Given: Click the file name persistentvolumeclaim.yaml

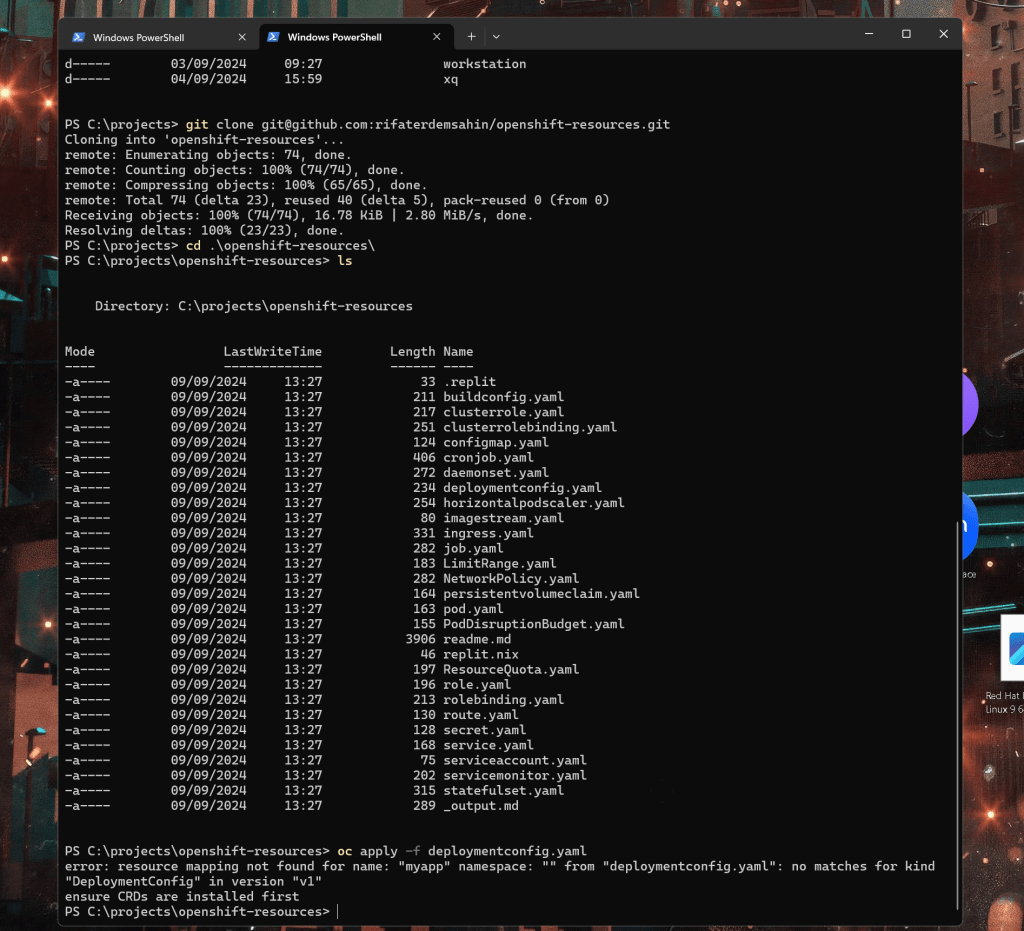Looking at the screenshot, I should click(541, 593).
